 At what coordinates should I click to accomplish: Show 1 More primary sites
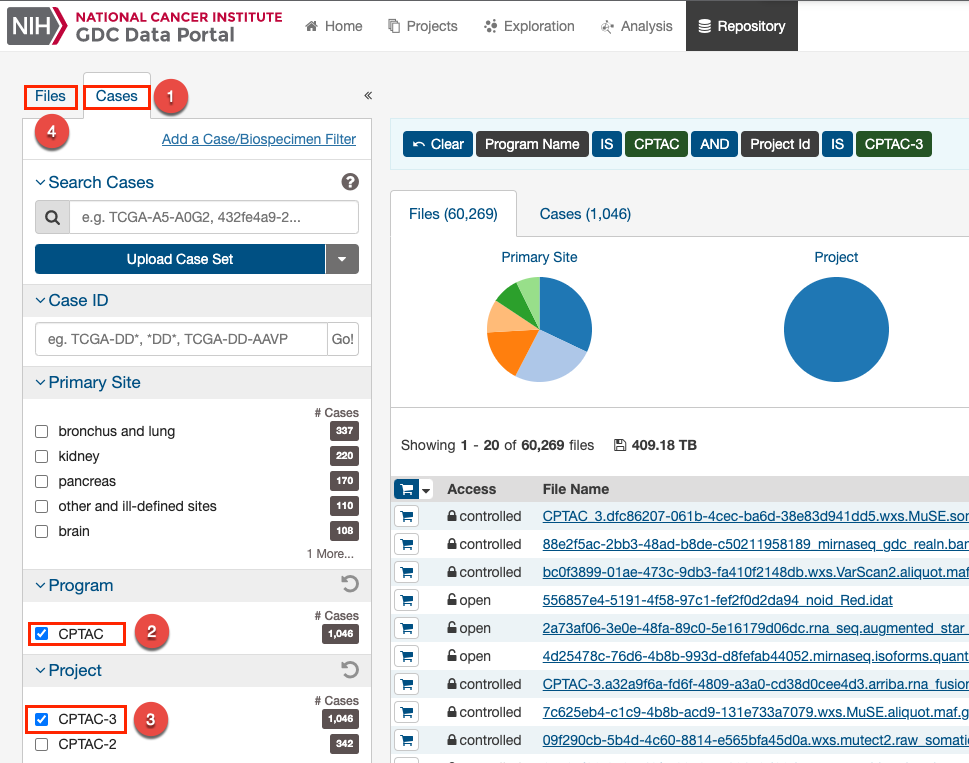(x=331, y=554)
